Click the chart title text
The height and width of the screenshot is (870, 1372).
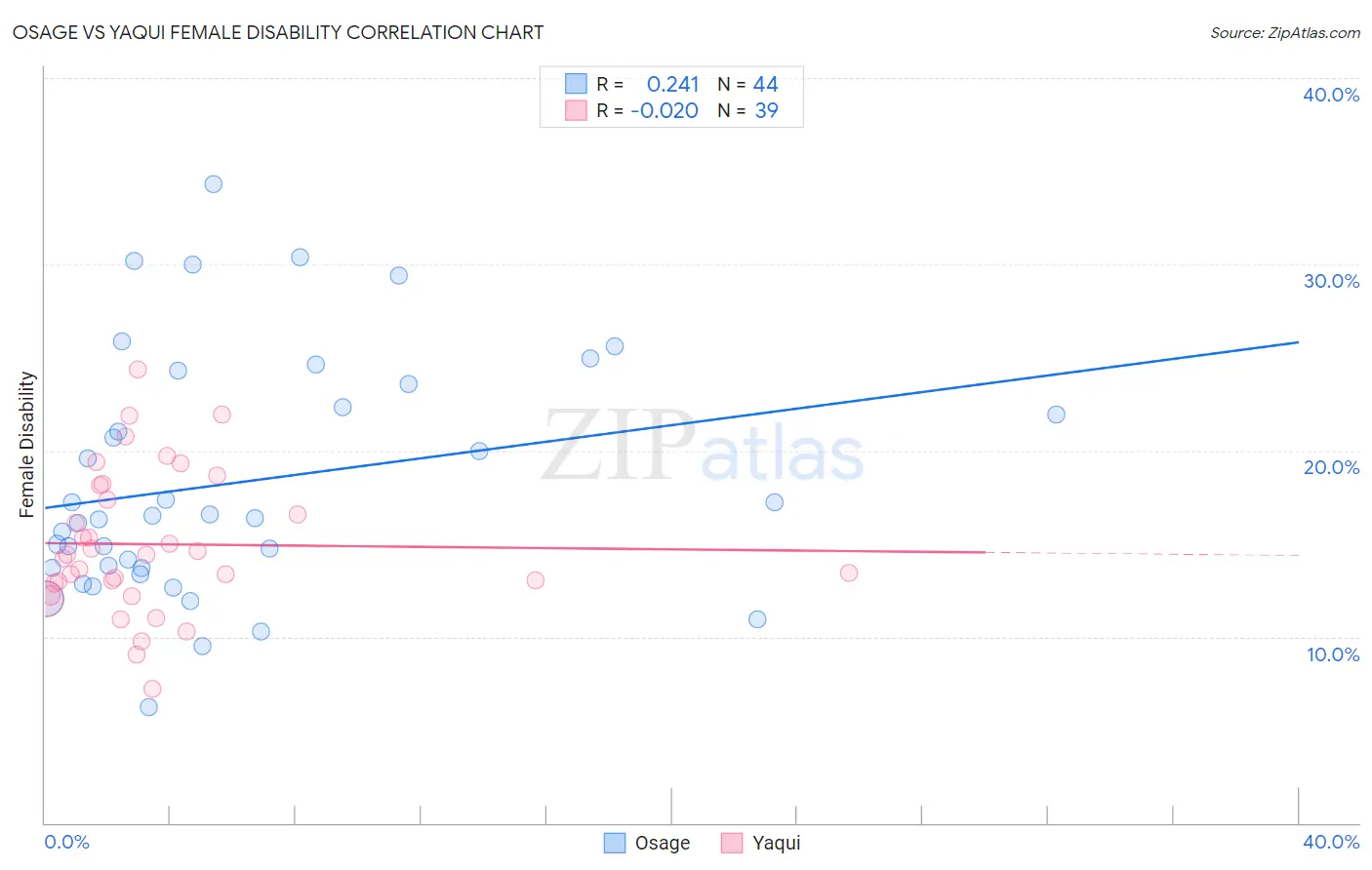pos(278,32)
